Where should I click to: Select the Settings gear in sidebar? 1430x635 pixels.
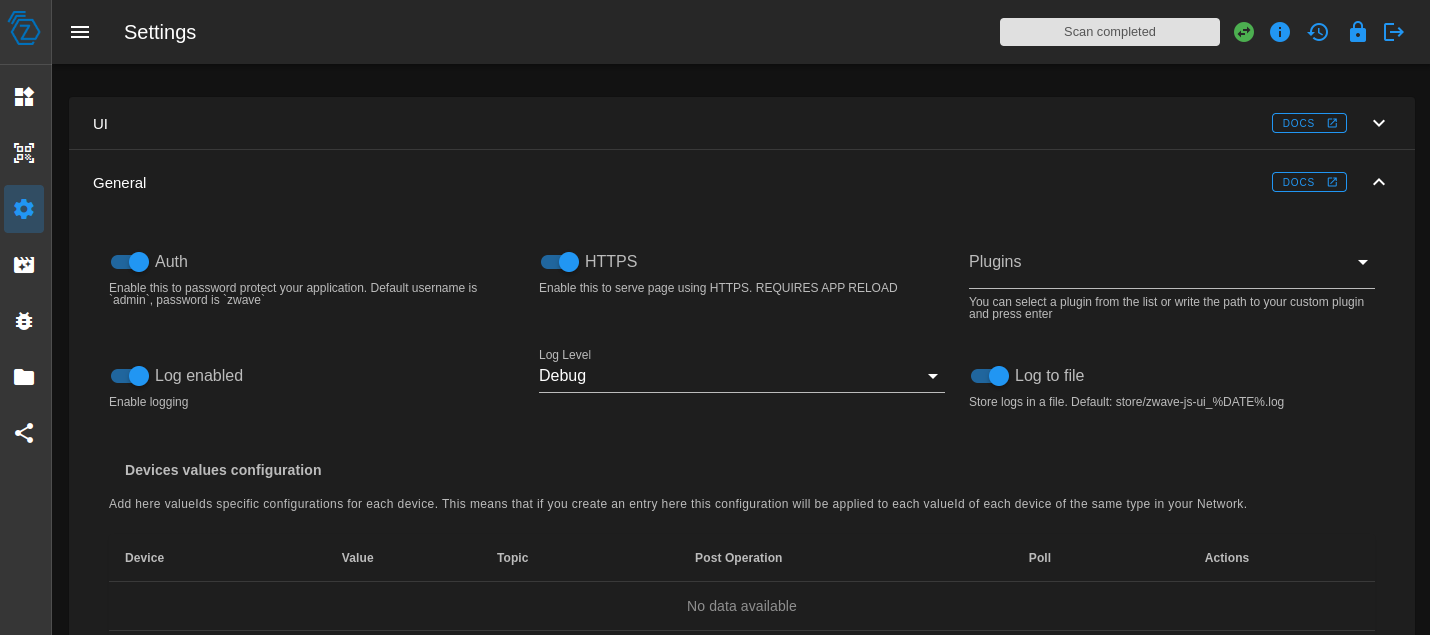[24, 209]
